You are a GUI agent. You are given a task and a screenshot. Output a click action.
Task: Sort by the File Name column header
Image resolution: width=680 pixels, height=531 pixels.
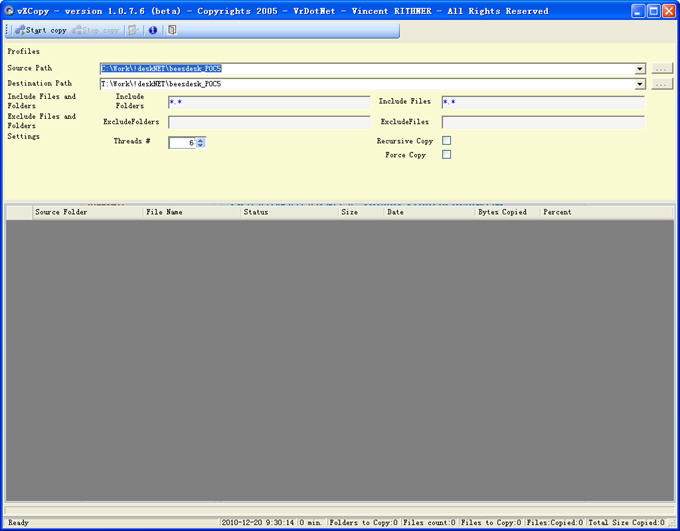click(192, 212)
